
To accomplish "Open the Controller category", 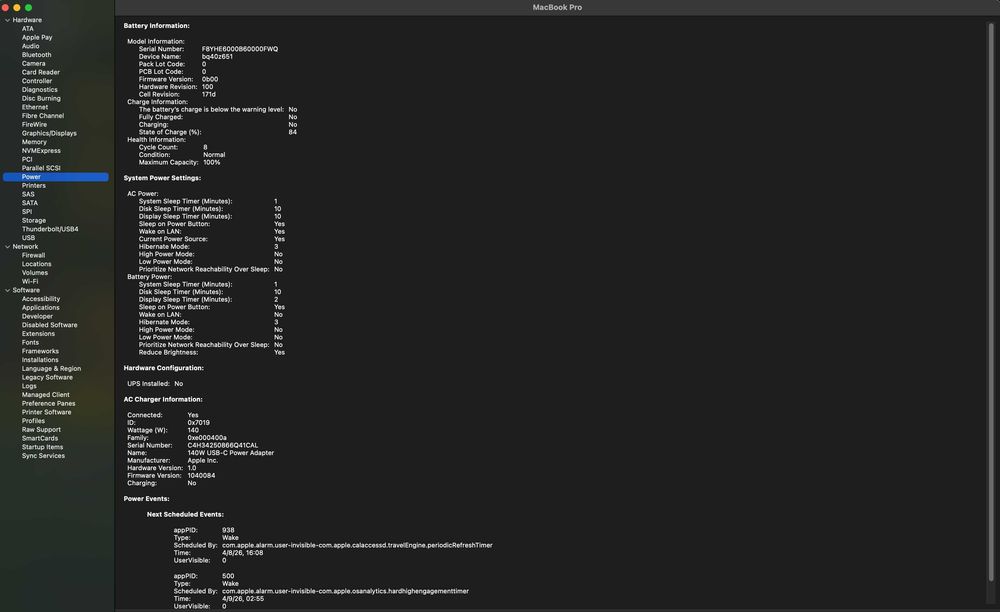I will [37, 81].
